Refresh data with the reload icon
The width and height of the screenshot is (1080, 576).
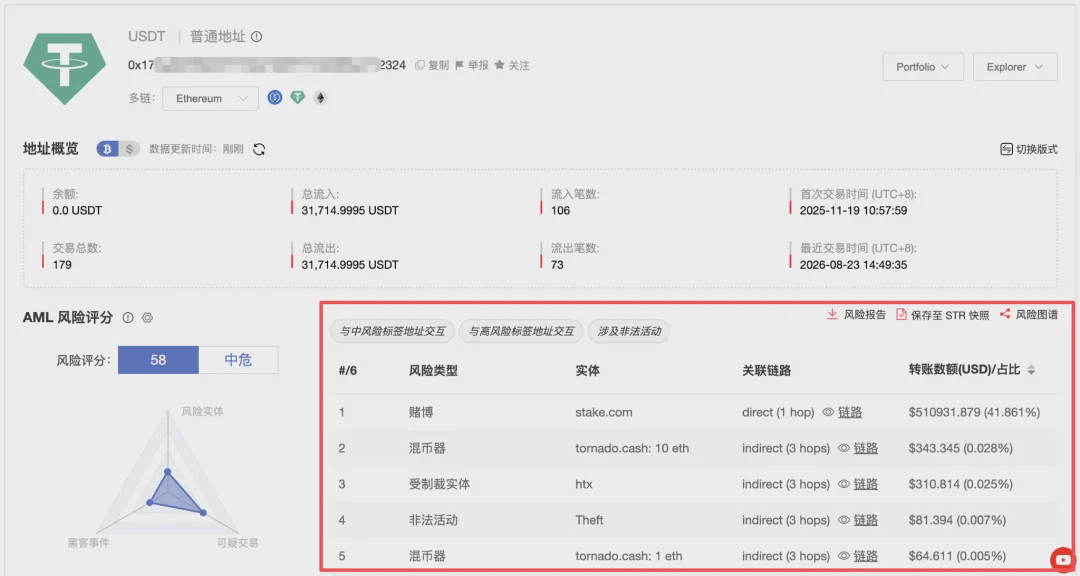[259, 149]
